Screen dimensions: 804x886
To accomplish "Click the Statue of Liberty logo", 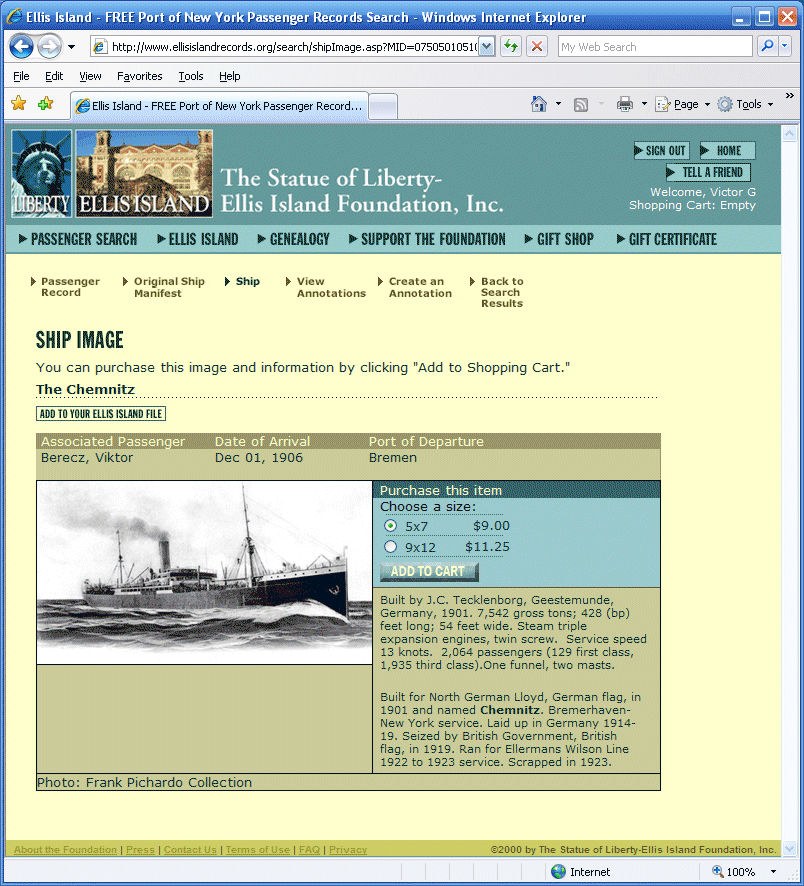I will (x=42, y=173).
